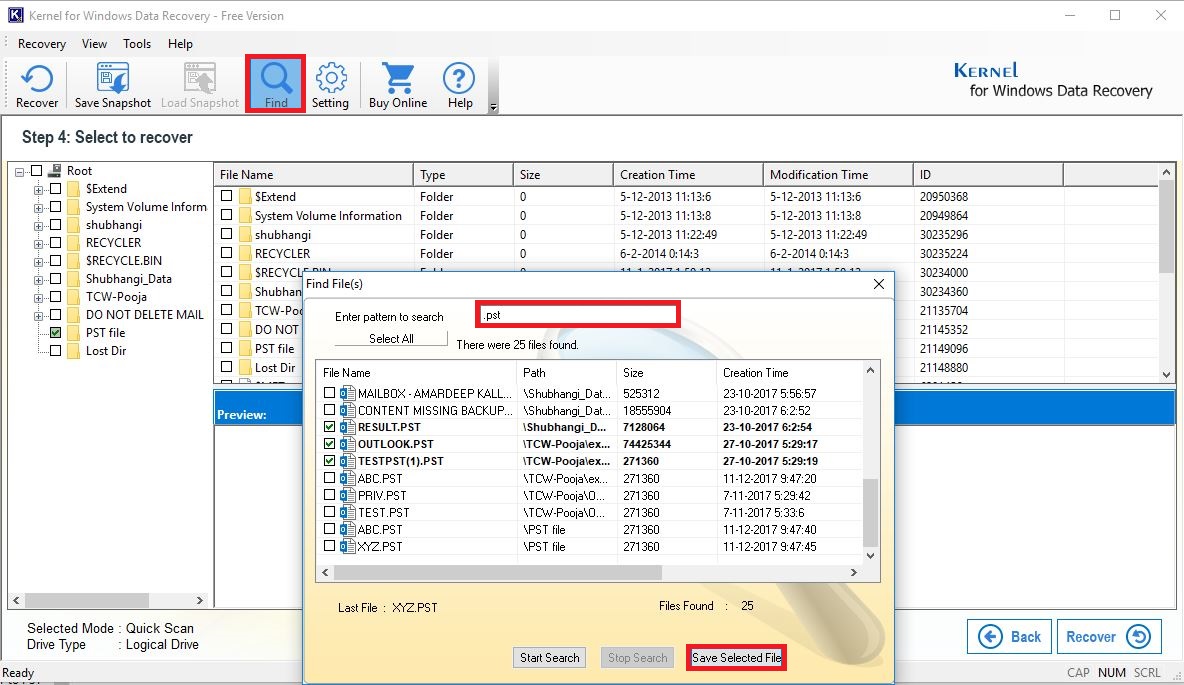
Task: Click the Root computer icon in tree
Action: (x=54, y=171)
